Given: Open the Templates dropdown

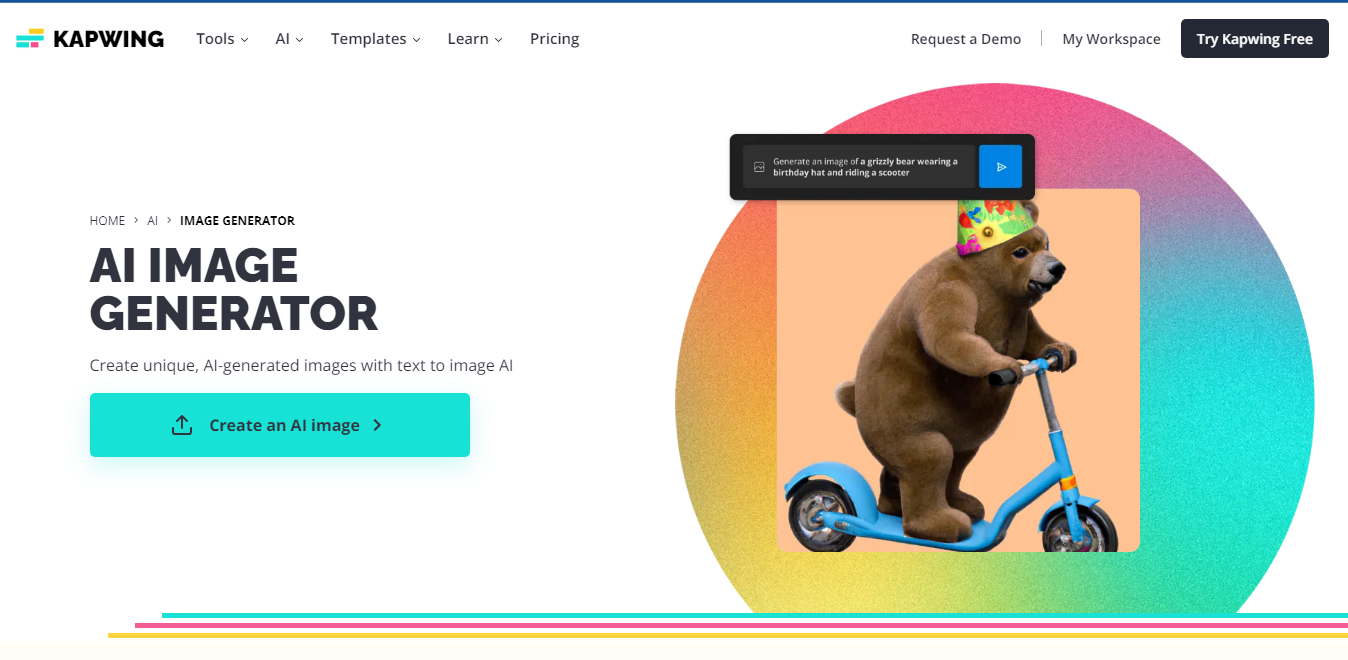Looking at the screenshot, I should (375, 39).
